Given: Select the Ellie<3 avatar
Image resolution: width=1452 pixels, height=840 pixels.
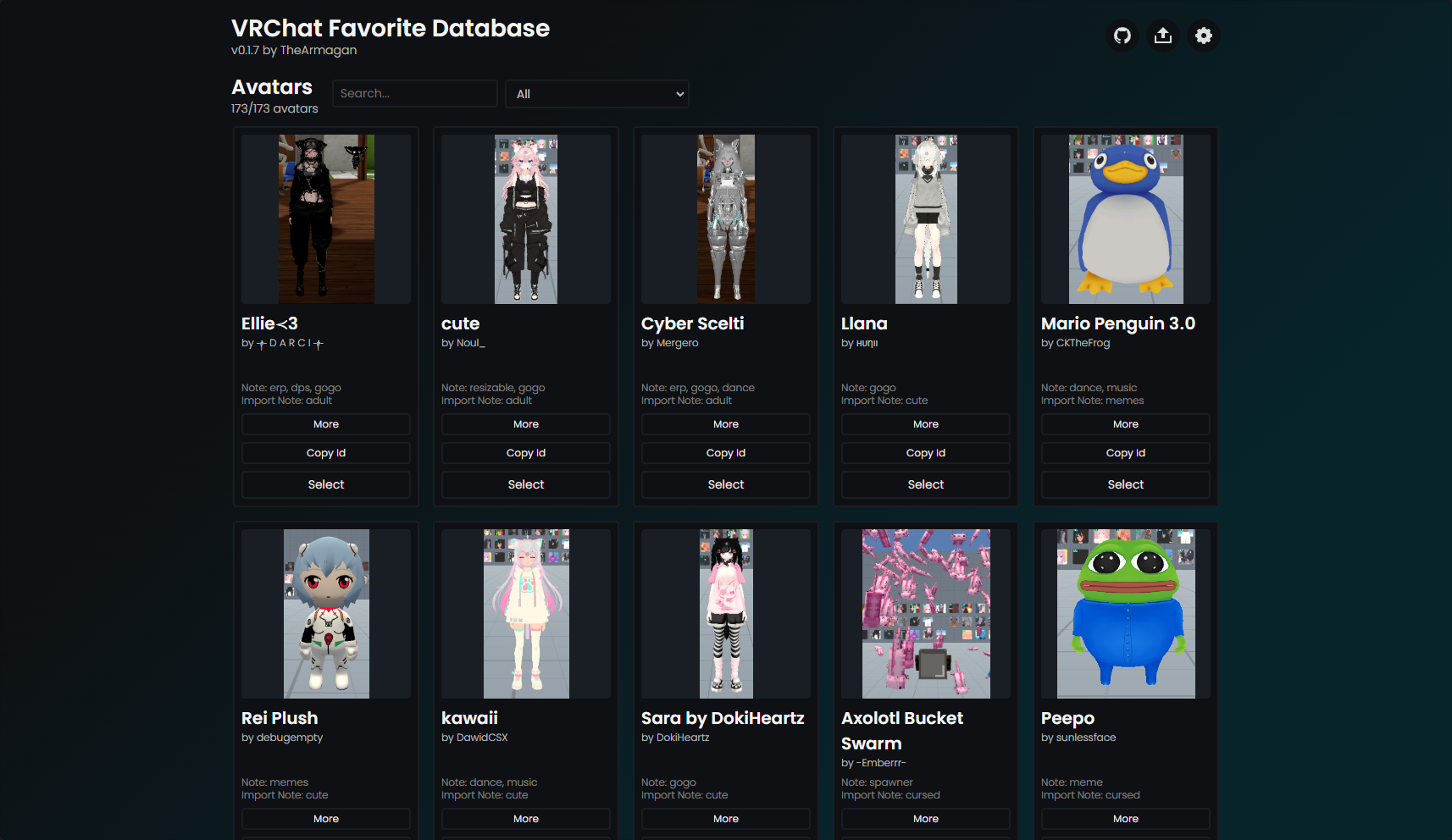Looking at the screenshot, I should pos(326,484).
